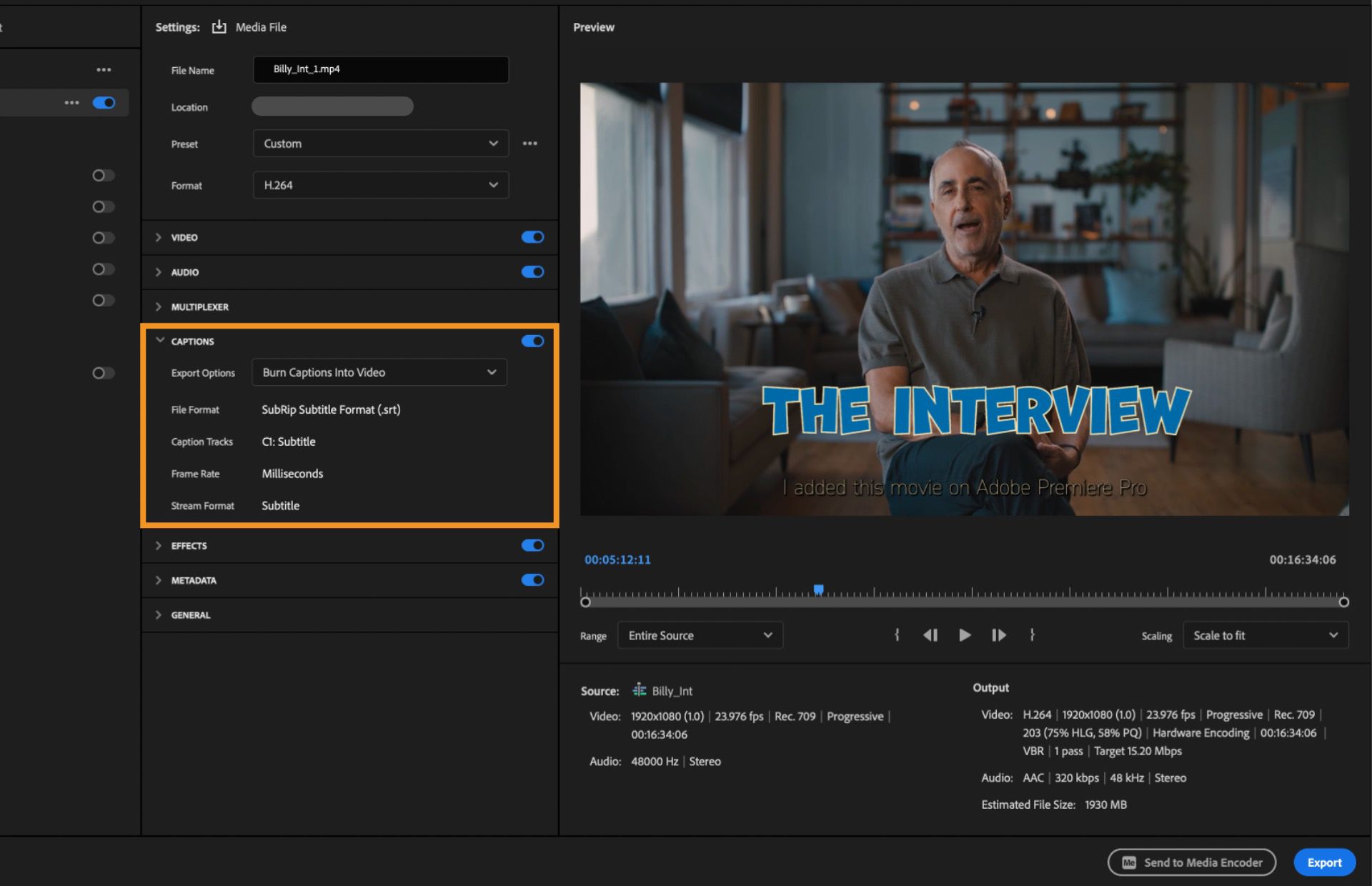Screen dimensions: 1372x886
Task: Set the out point in the preview player
Action: tap(1033, 634)
